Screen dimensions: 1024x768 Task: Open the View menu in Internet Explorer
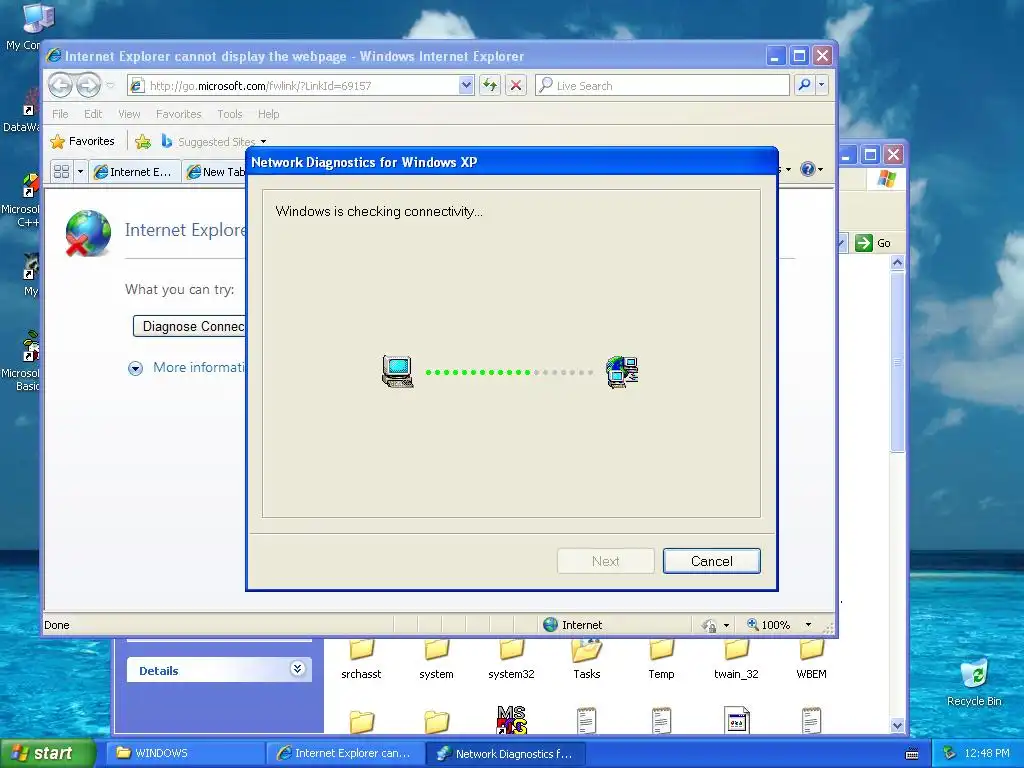point(129,114)
